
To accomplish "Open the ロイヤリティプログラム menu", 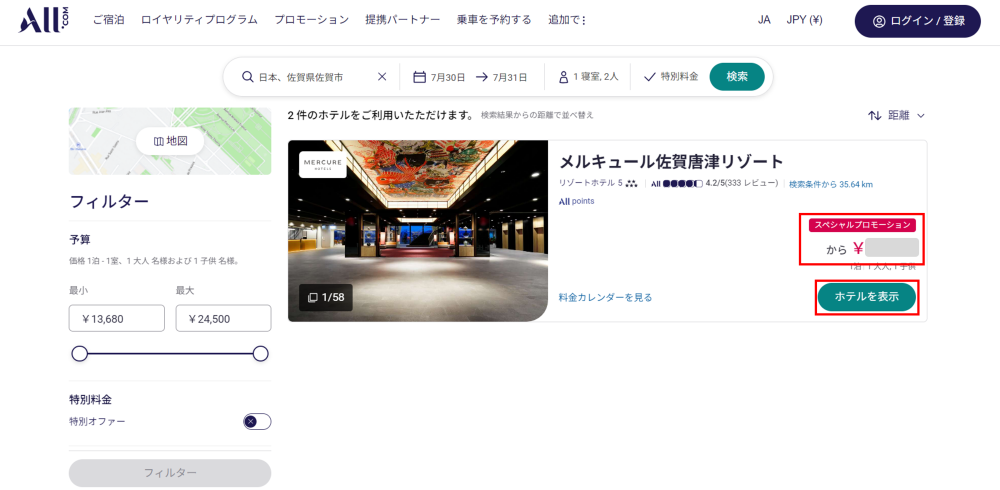I will coord(199,20).
